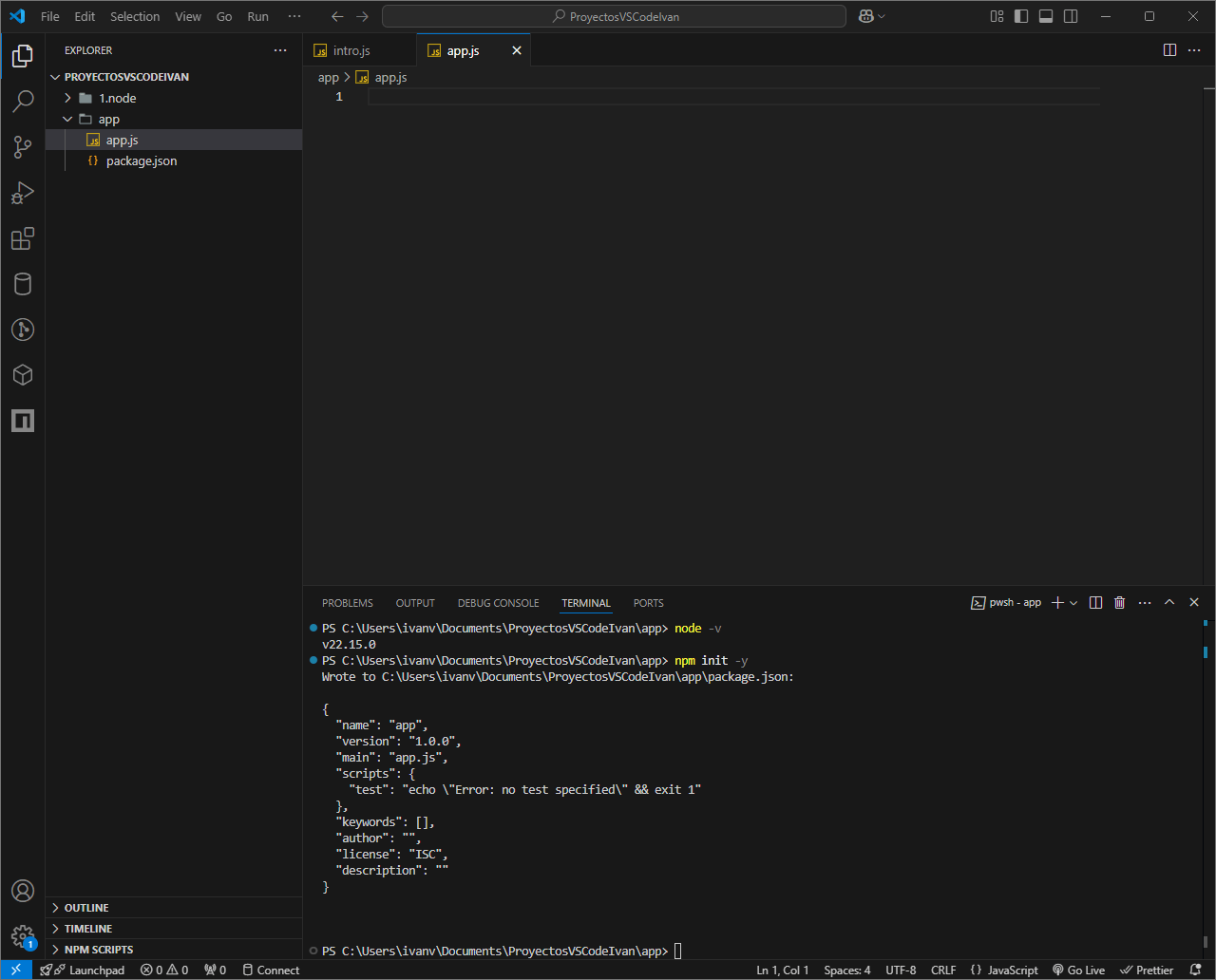This screenshot has width=1216, height=980.
Task: Expand the 1.node folder
Action: [x=66, y=98]
